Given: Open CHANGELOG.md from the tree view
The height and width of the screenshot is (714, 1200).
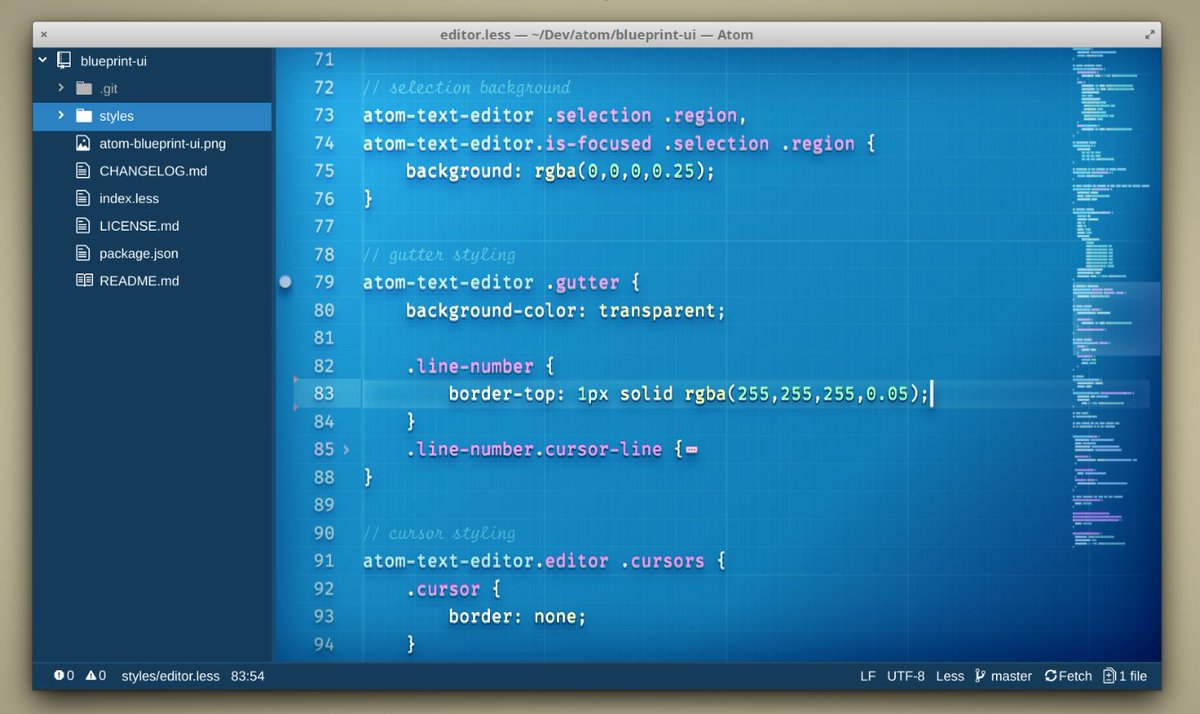Looking at the screenshot, I should pyautogui.click(x=153, y=171).
